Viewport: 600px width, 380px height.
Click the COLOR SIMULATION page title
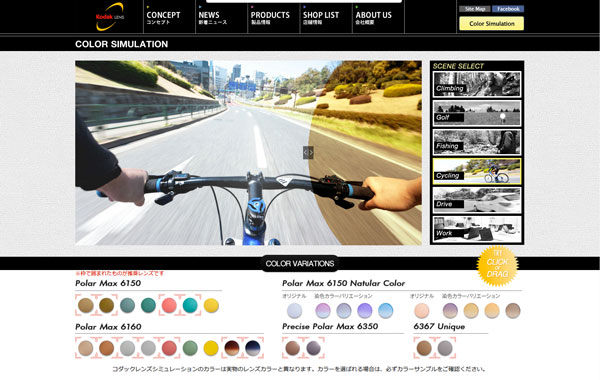121,44
